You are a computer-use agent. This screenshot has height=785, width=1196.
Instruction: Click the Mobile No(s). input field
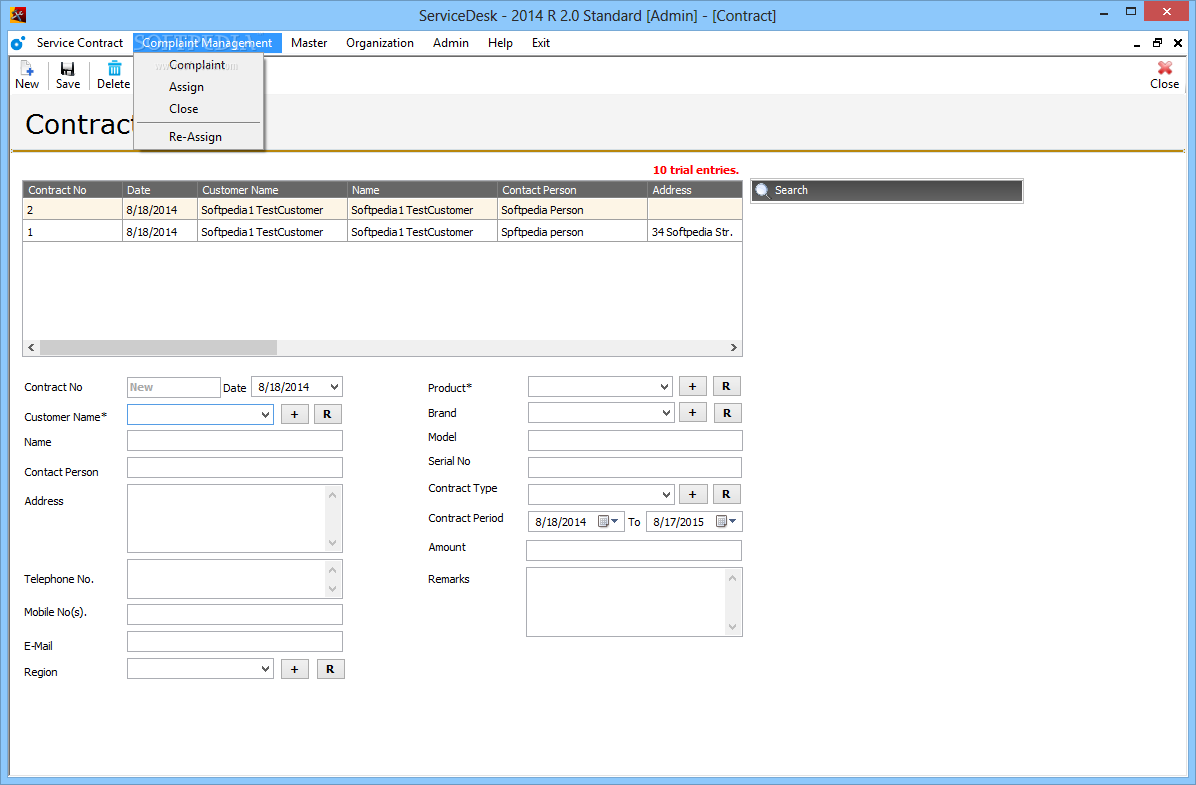(234, 614)
